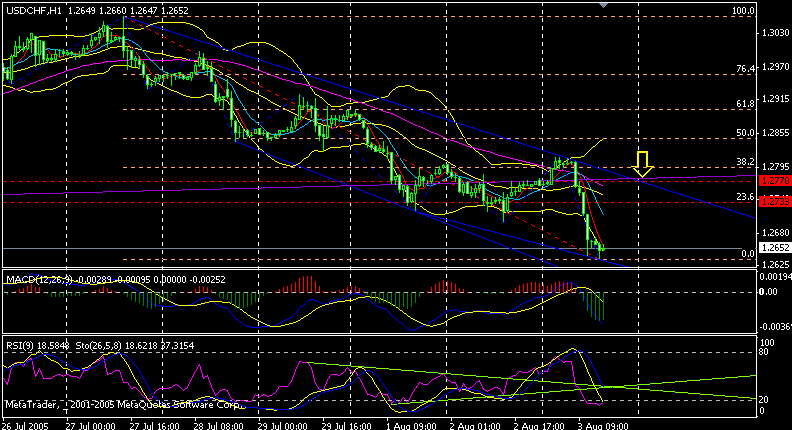
Task: Click the 2 Aug 01:00 time label
Action: click(474, 425)
